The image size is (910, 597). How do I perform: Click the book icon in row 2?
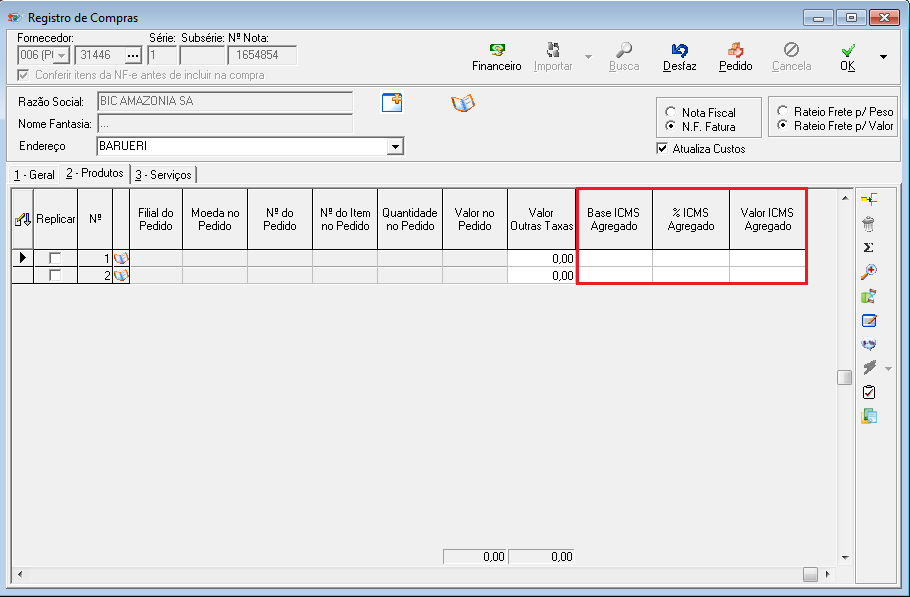coord(121,275)
